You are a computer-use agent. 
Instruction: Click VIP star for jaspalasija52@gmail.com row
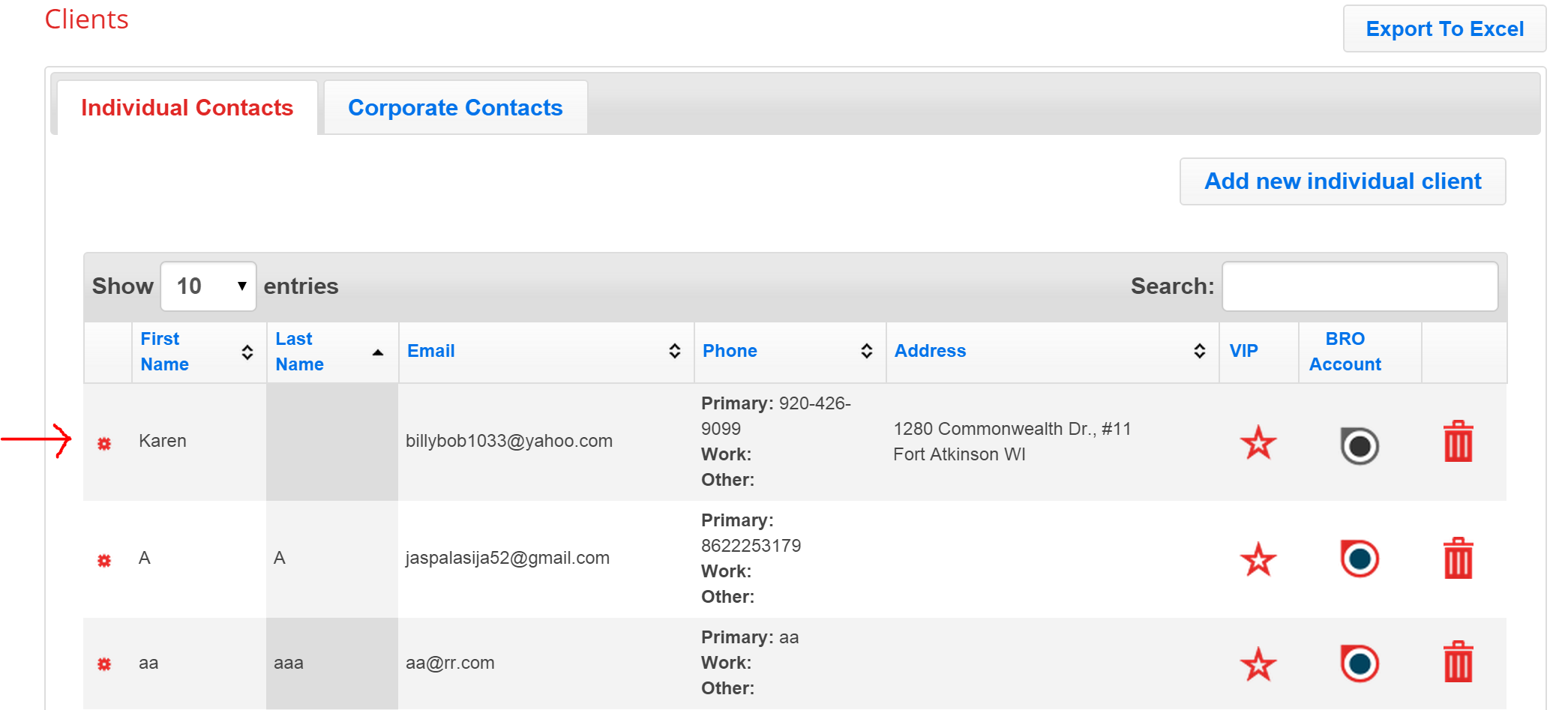[1258, 559]
